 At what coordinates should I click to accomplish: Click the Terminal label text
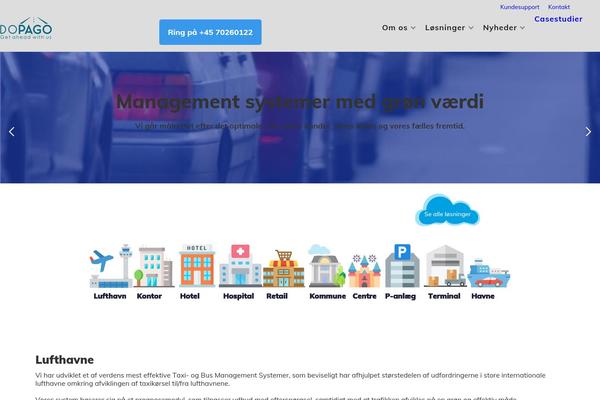pyautogui.click(x=444, y=296)
